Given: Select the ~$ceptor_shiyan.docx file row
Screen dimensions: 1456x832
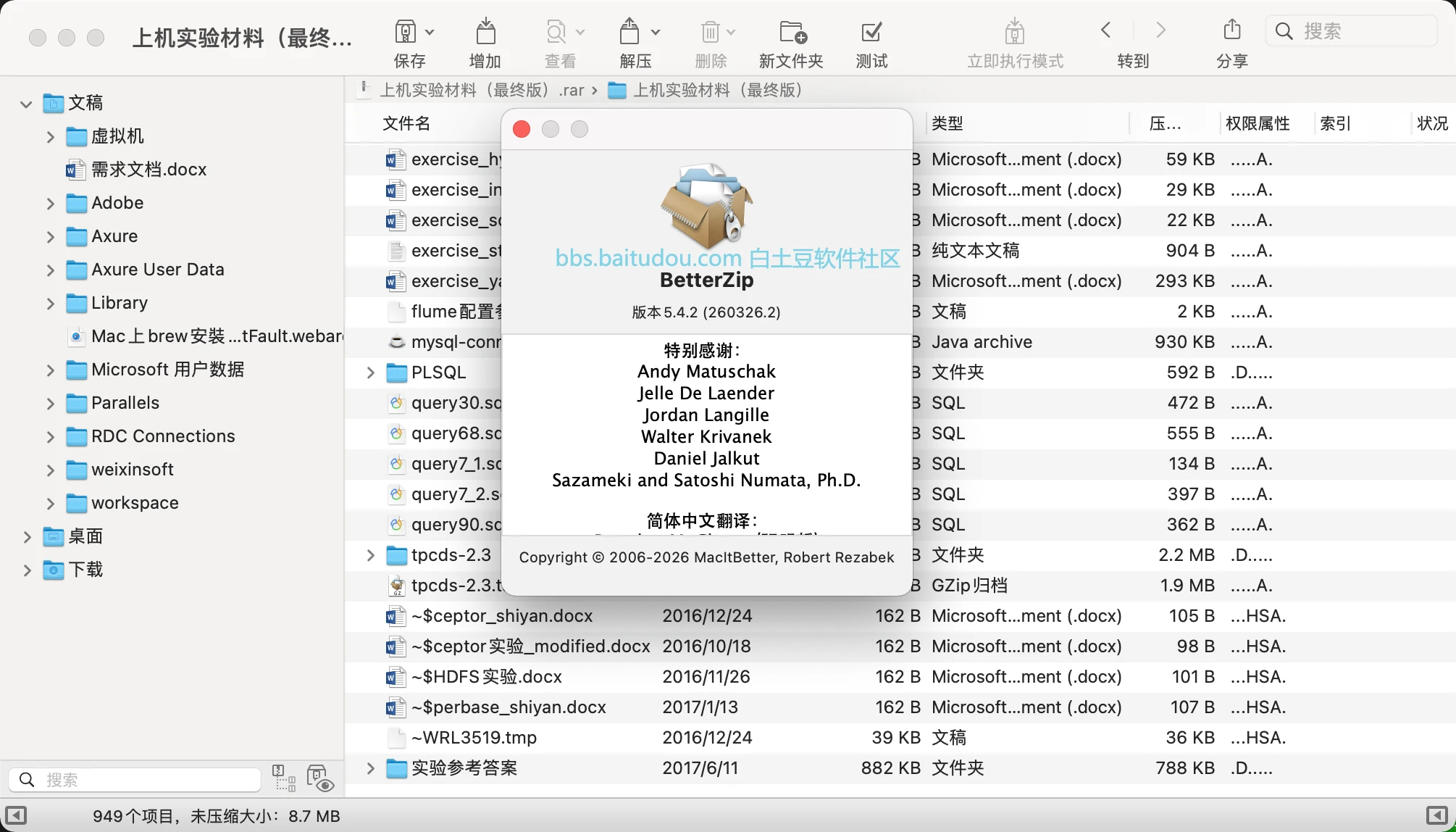Looking at the screenshot, I should click(900, 616).
